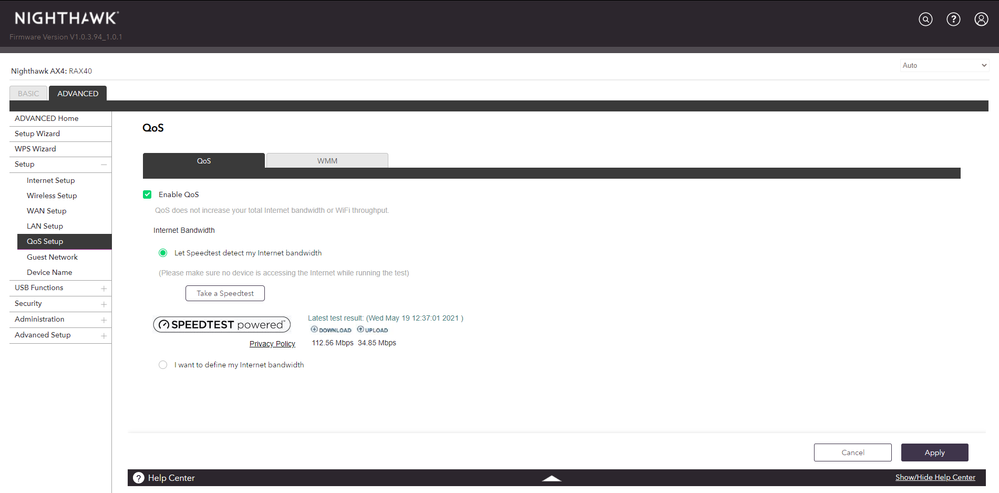Click the Internet Bandwidth label
The width and height of the screenshot is (999, 493).
pyautogui.click(x=184, y=231)
